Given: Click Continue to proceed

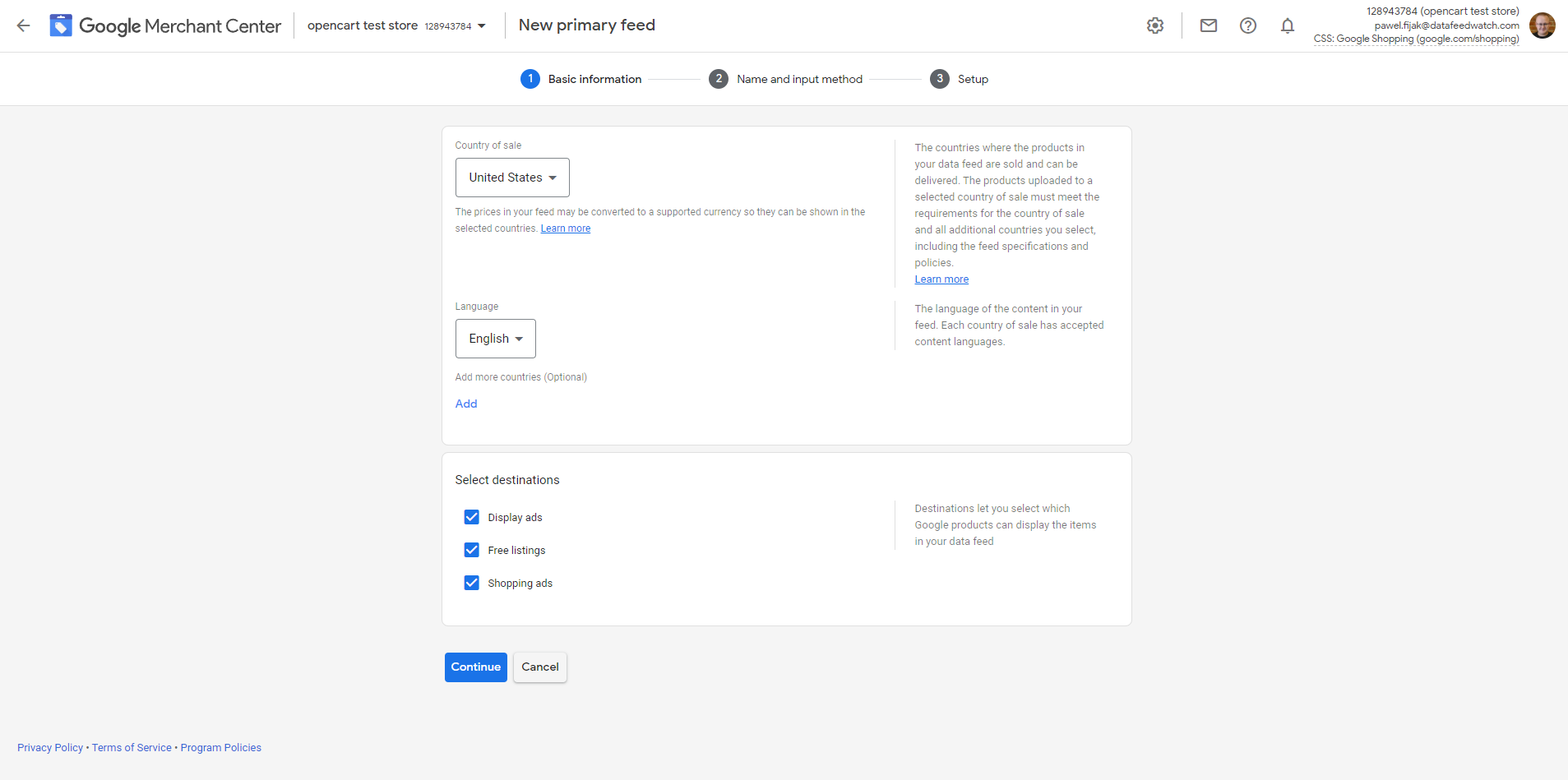Looking at the screenshot, I should click(x=475, y=667).
